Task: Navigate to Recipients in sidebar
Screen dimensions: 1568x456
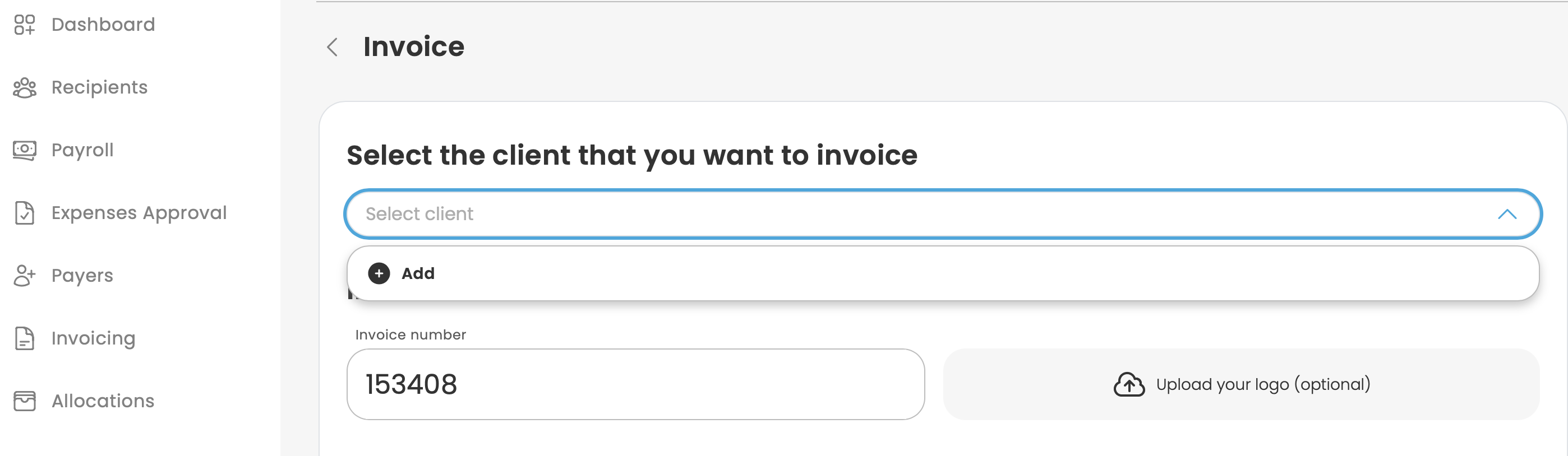Action: 99,87
